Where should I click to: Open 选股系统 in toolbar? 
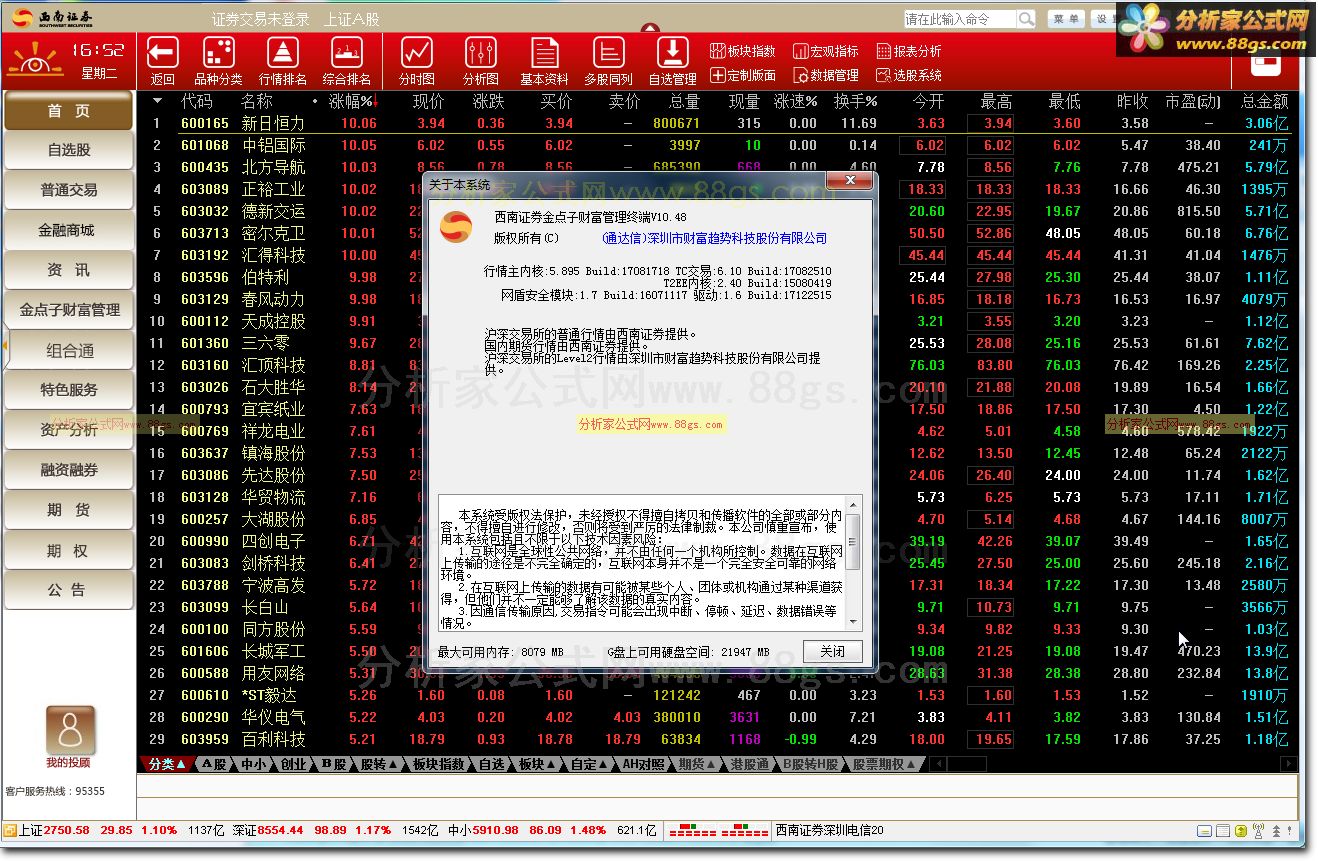point(909,75)
